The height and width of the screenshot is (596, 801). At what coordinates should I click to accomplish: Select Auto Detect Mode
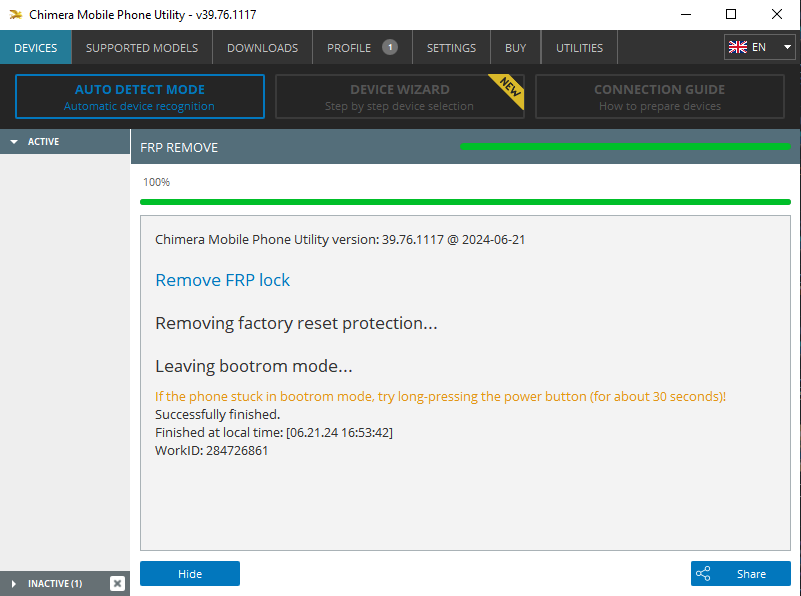[140, 97]
